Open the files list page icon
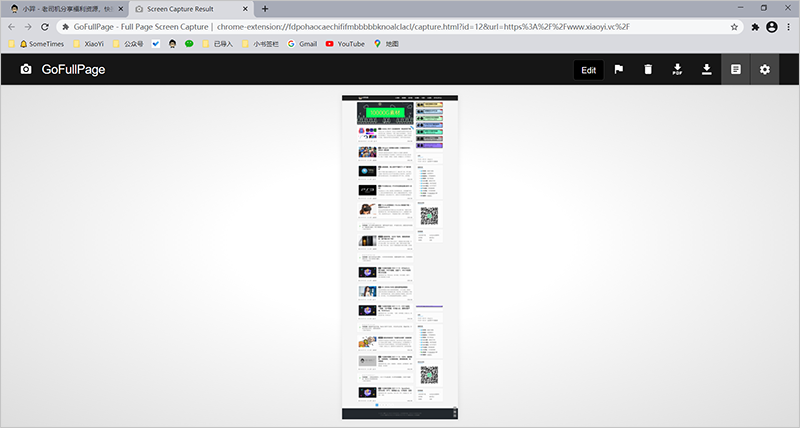This screenshot has height=428, width=800. [736, 69]
